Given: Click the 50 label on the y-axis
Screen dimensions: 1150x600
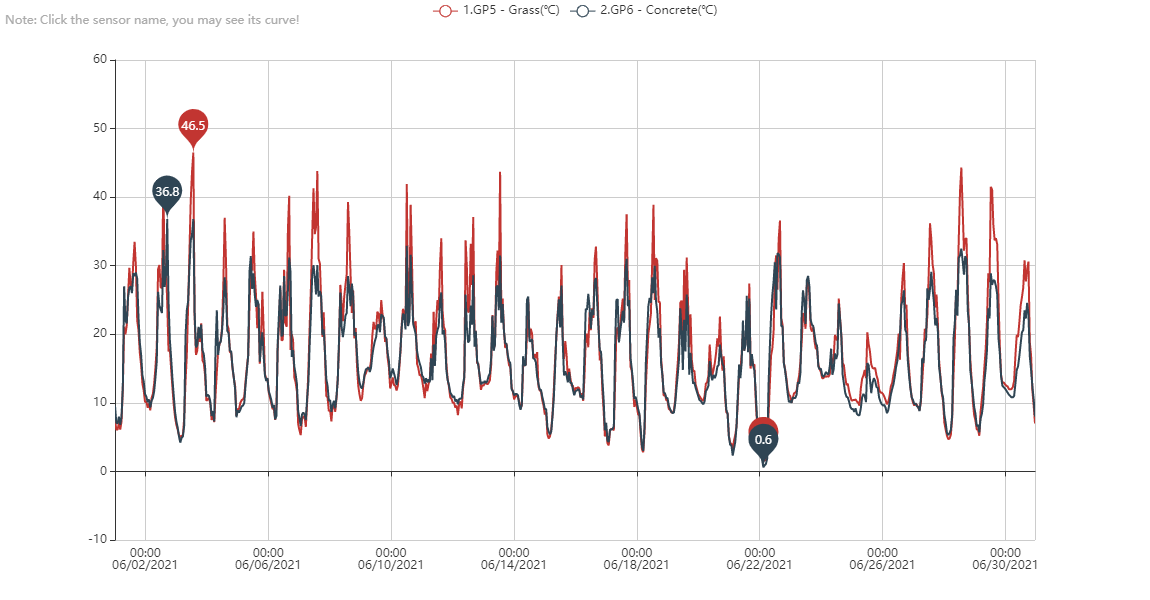Looking at the screenshot, I should 100,128.
